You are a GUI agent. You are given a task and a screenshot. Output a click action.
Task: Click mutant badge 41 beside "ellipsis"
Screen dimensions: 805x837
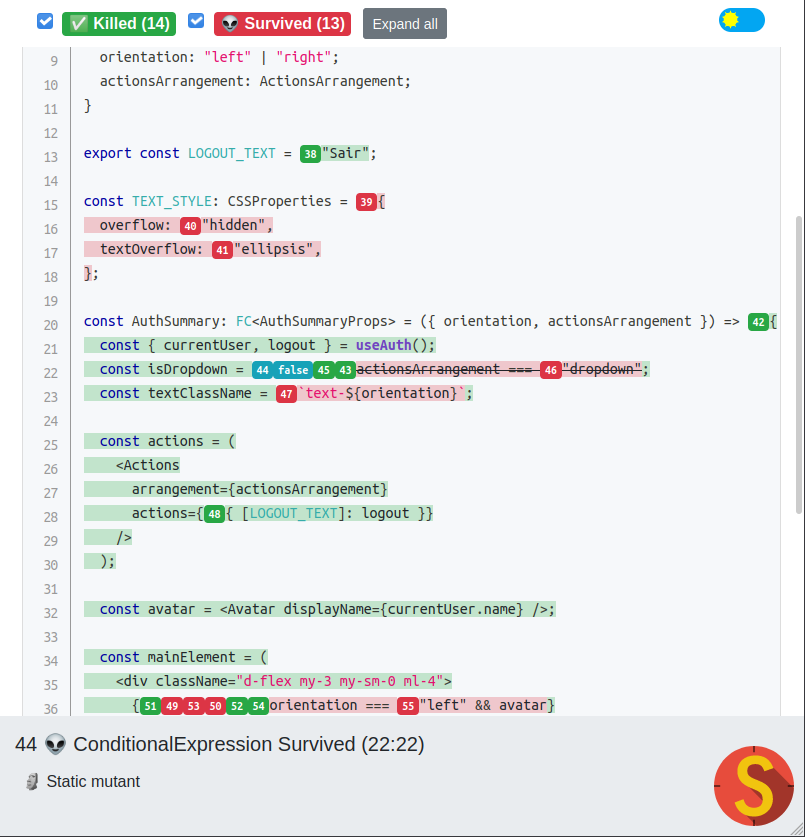[x=222, y=250]
